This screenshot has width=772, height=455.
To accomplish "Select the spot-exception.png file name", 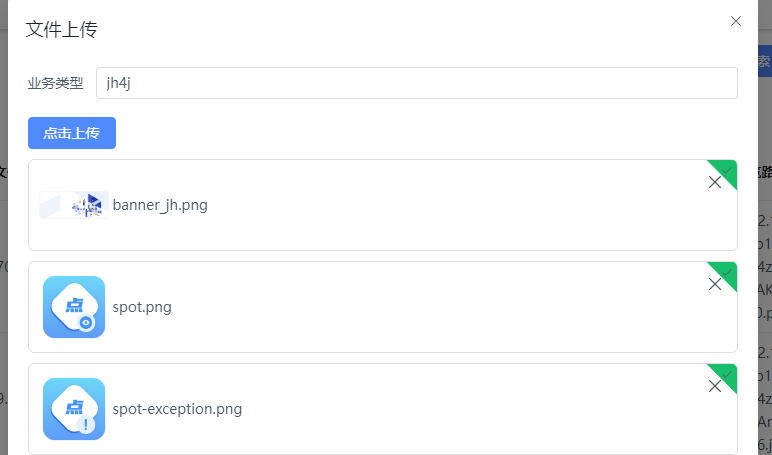I will [177, 409].
